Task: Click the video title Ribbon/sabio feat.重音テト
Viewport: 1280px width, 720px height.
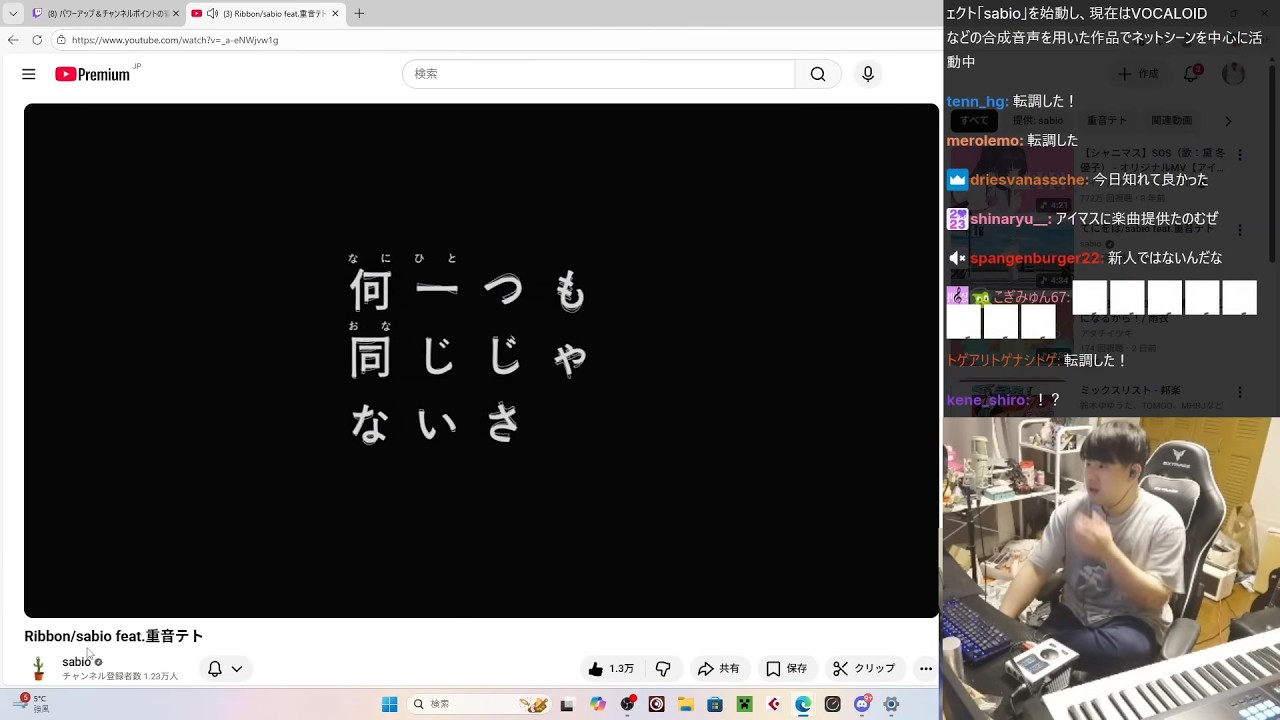Action: (114, 636)
